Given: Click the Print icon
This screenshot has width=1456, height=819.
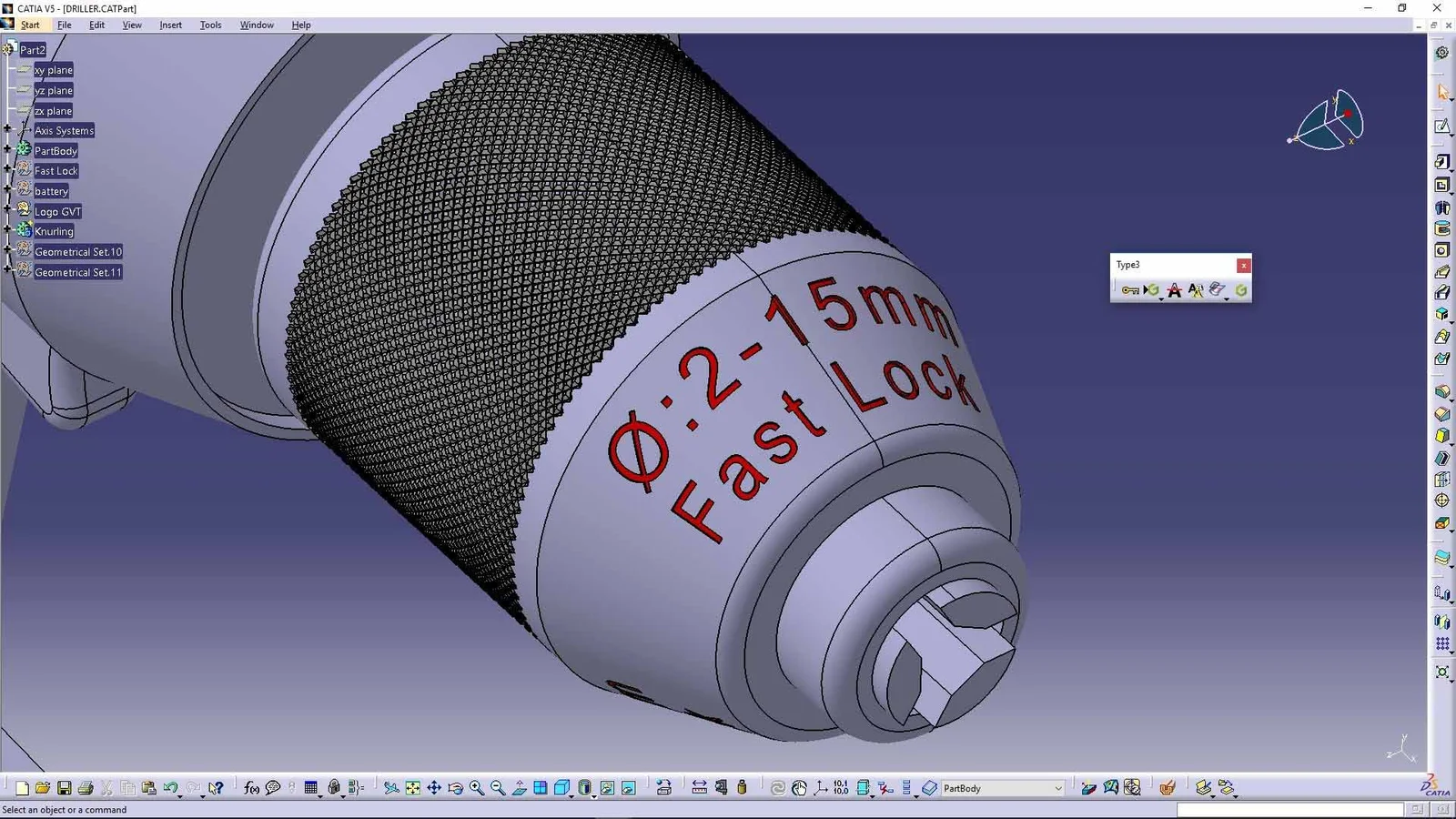Looking at the screenshot, I should coord(86,788).
